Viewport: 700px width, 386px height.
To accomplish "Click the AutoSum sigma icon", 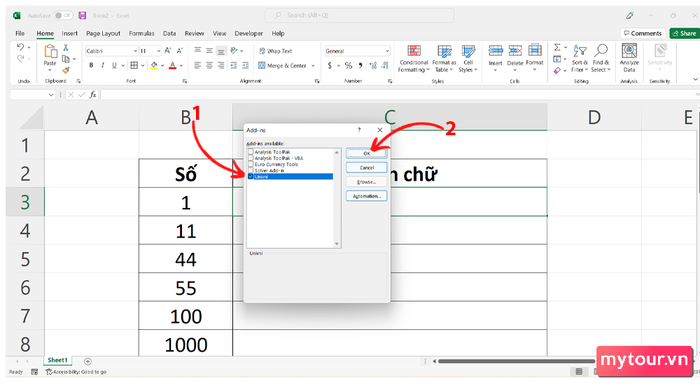I will [557, 47].
